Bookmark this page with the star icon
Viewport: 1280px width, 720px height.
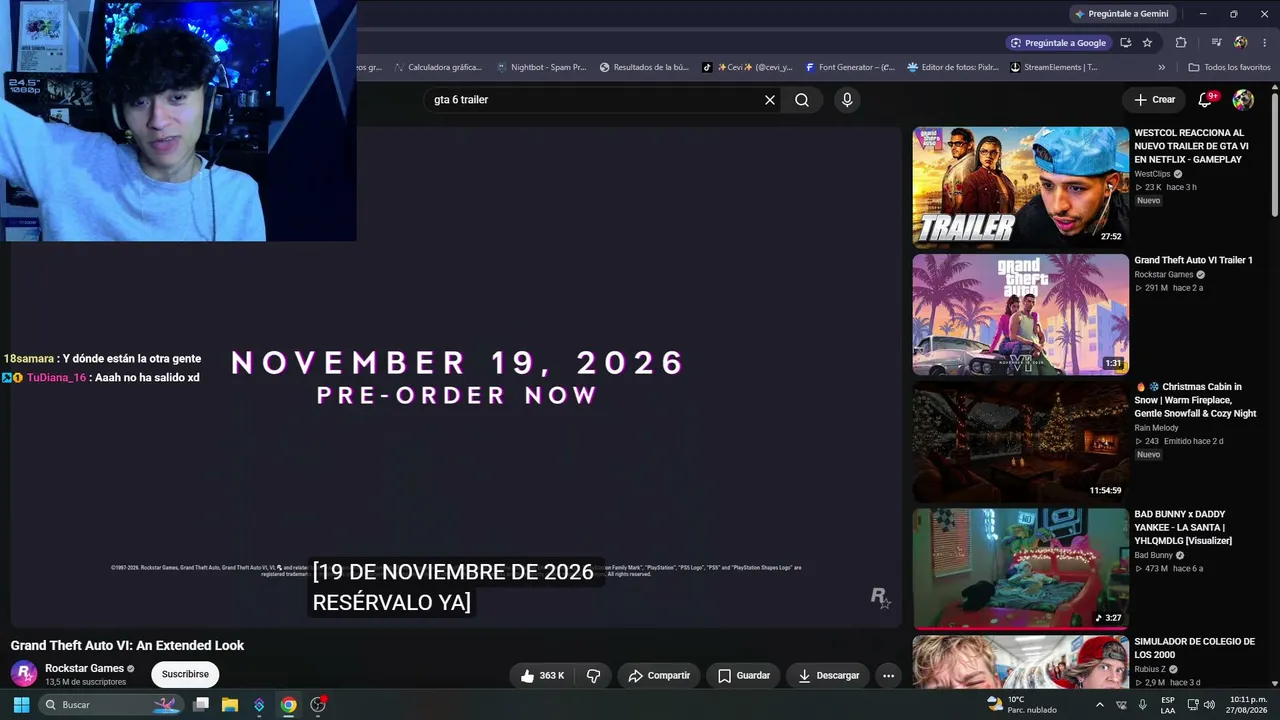point(1147,43)
